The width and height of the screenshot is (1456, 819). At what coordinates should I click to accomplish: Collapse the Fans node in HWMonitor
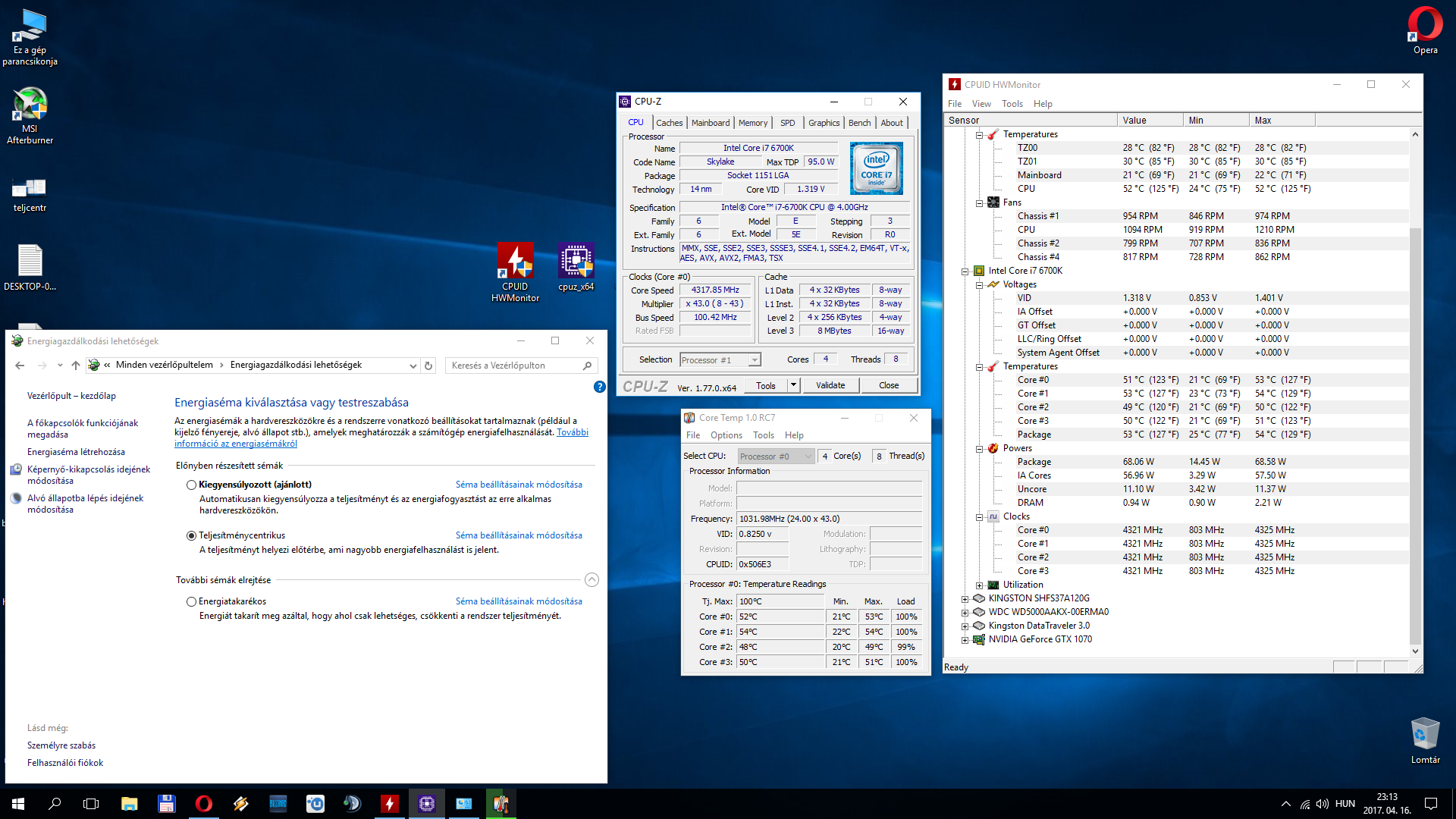click(979, 202)
